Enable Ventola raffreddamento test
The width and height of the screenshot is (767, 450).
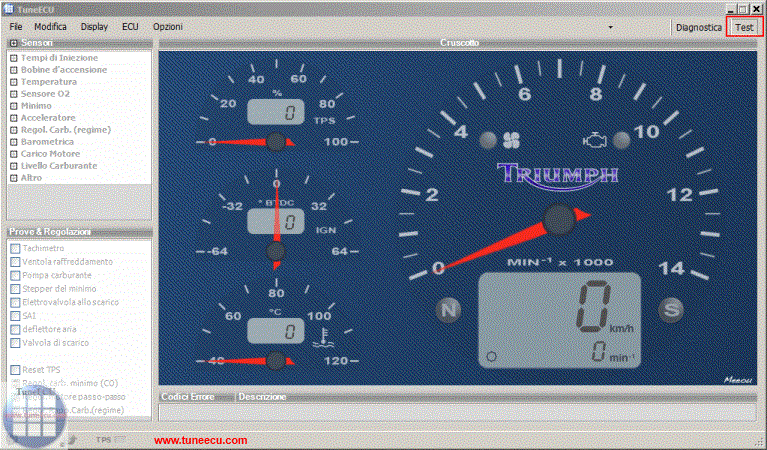(x=15, y=262)
